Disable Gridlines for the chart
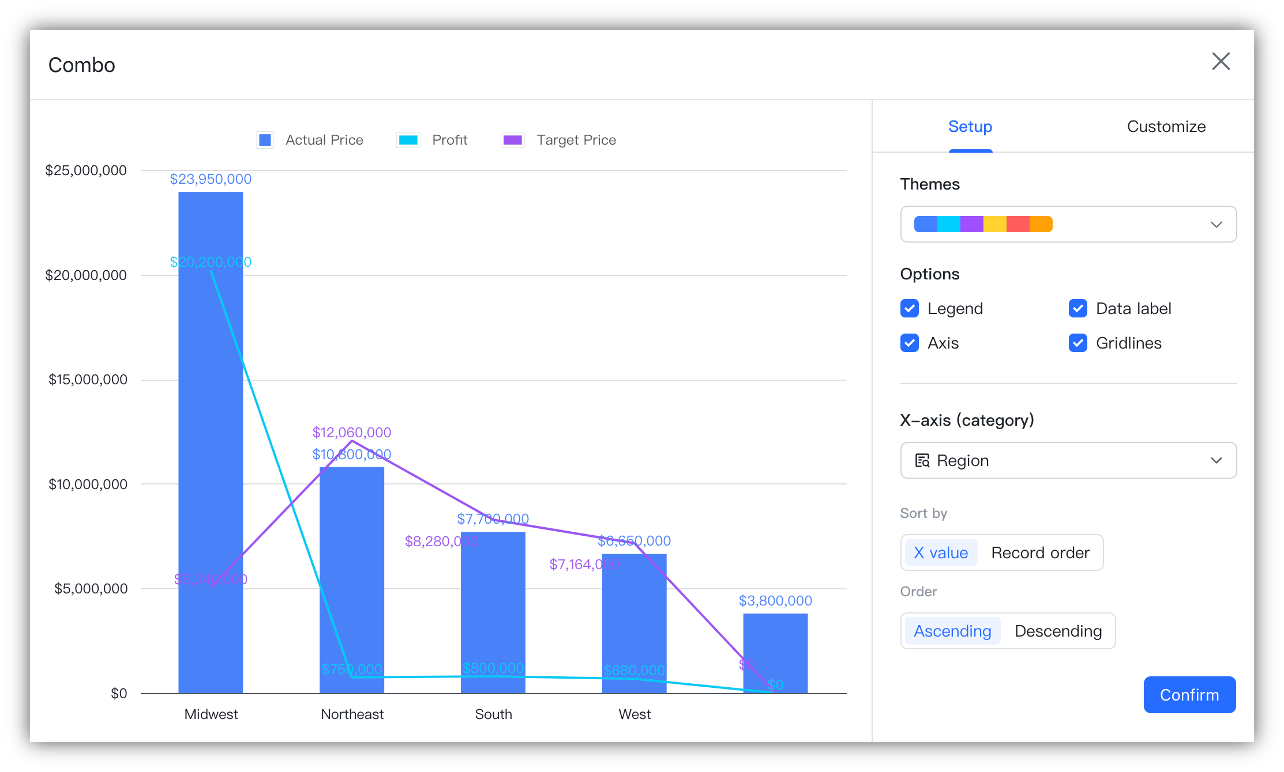The width and height of the screenshot is (1284, 772). click(1078, 343)
